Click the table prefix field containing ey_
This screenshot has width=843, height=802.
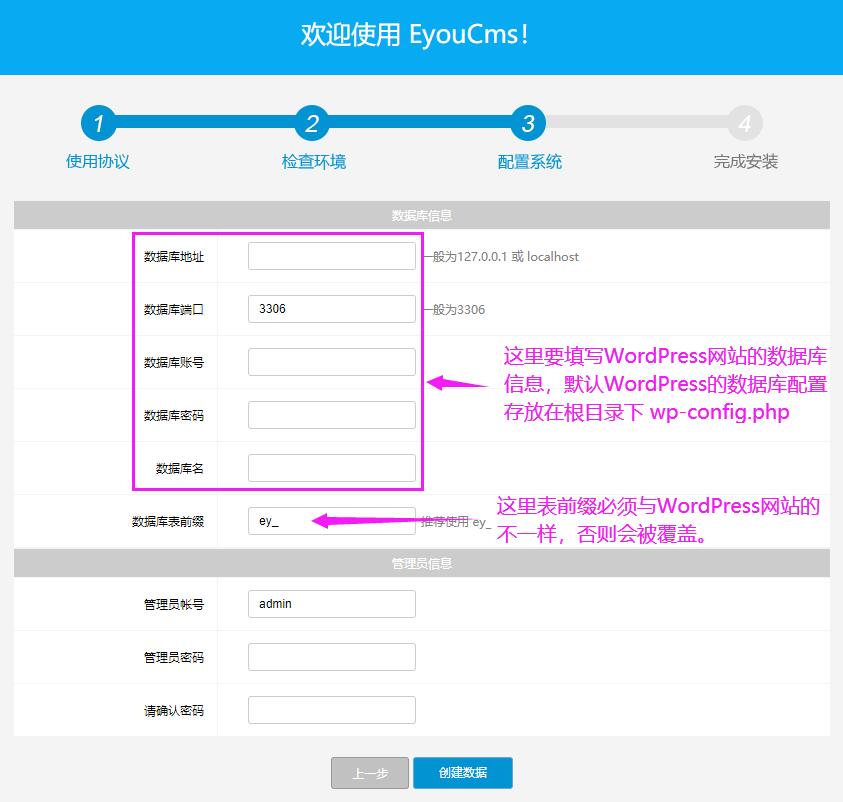pyautogui.click(x=332, y=521)
